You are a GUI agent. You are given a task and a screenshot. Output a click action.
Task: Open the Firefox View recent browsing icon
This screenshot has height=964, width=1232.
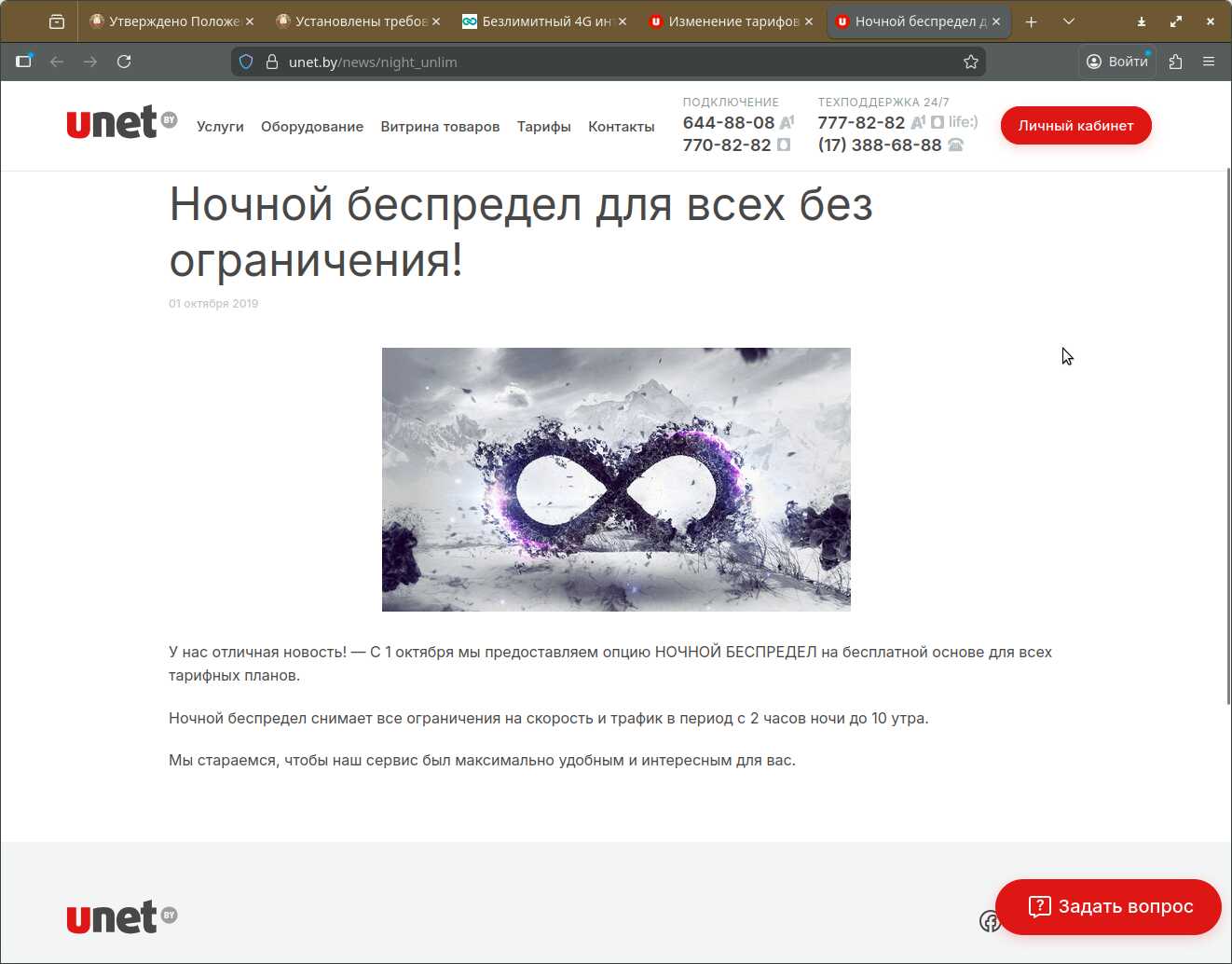(x=57, y=21)
